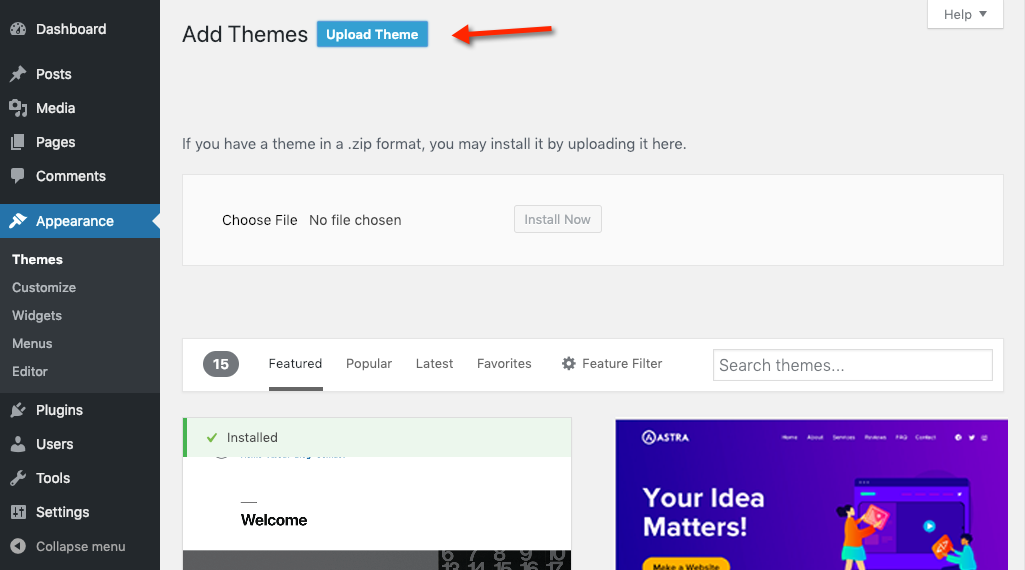The height and width of the screenshot is (570, 1025).
Task: Select the Astra theme thumbnail
Action: pos(811,495)
